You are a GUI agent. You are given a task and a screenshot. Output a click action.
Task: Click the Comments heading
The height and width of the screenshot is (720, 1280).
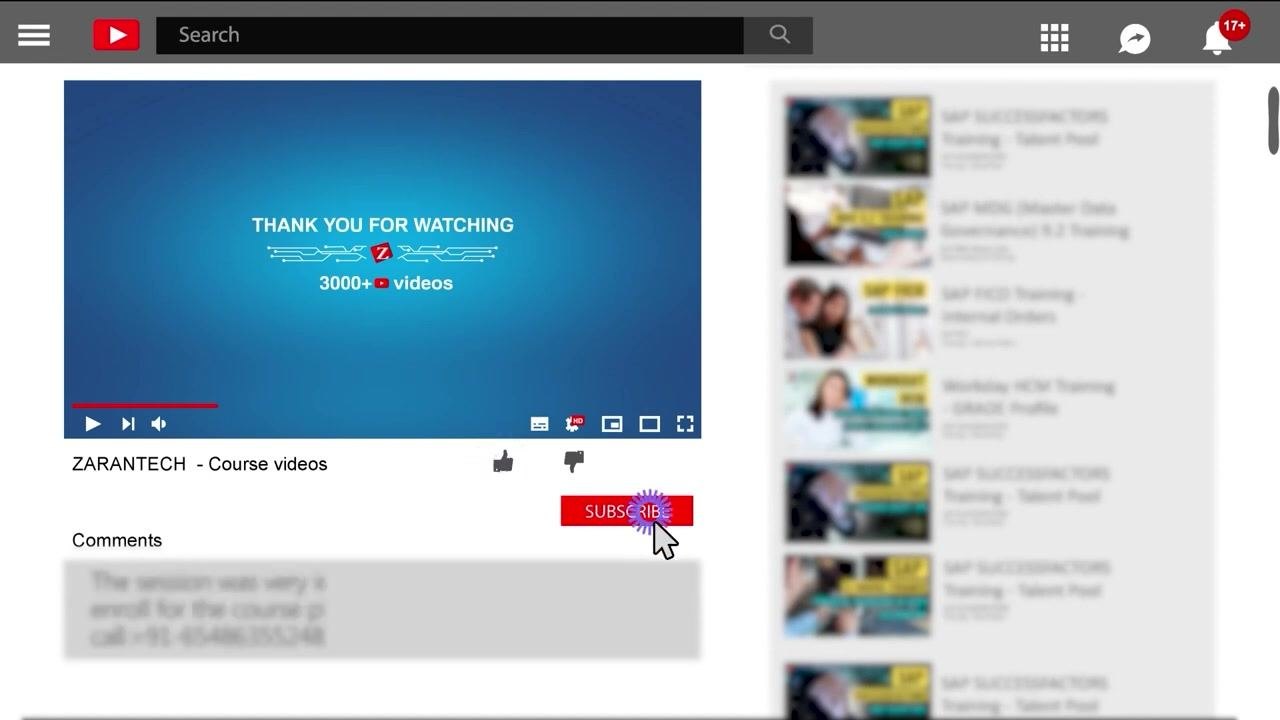tap(117, 540)
